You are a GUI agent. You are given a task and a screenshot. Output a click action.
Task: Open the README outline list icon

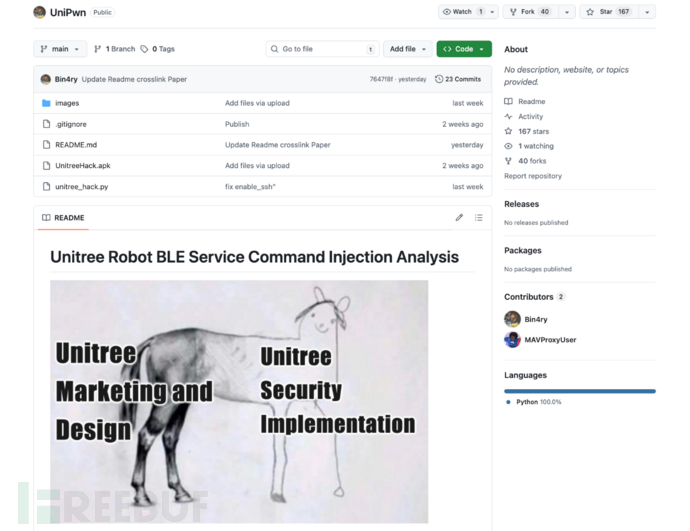point(479,218)
